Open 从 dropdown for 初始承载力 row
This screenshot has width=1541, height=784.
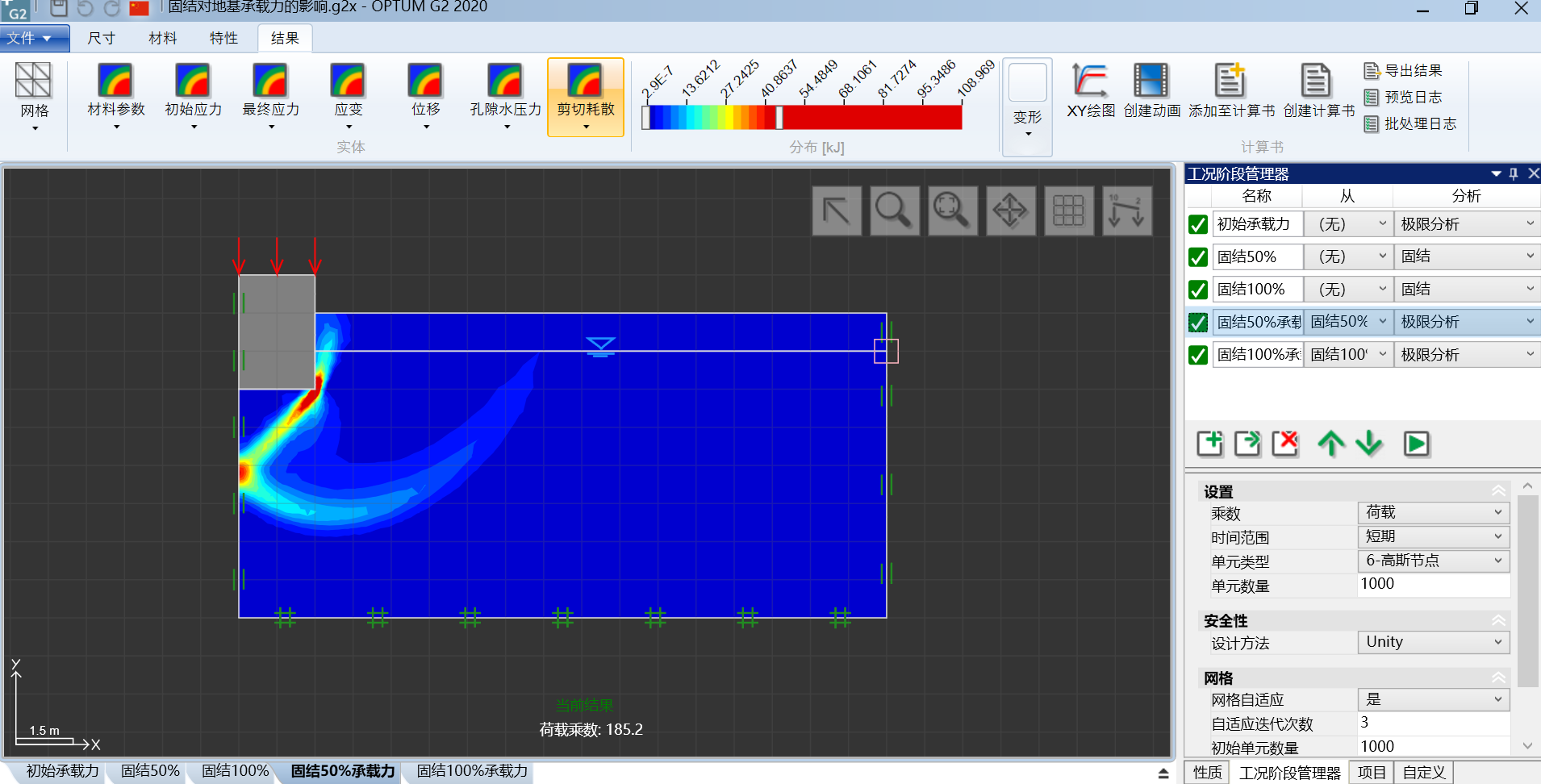coord(1348,224)
